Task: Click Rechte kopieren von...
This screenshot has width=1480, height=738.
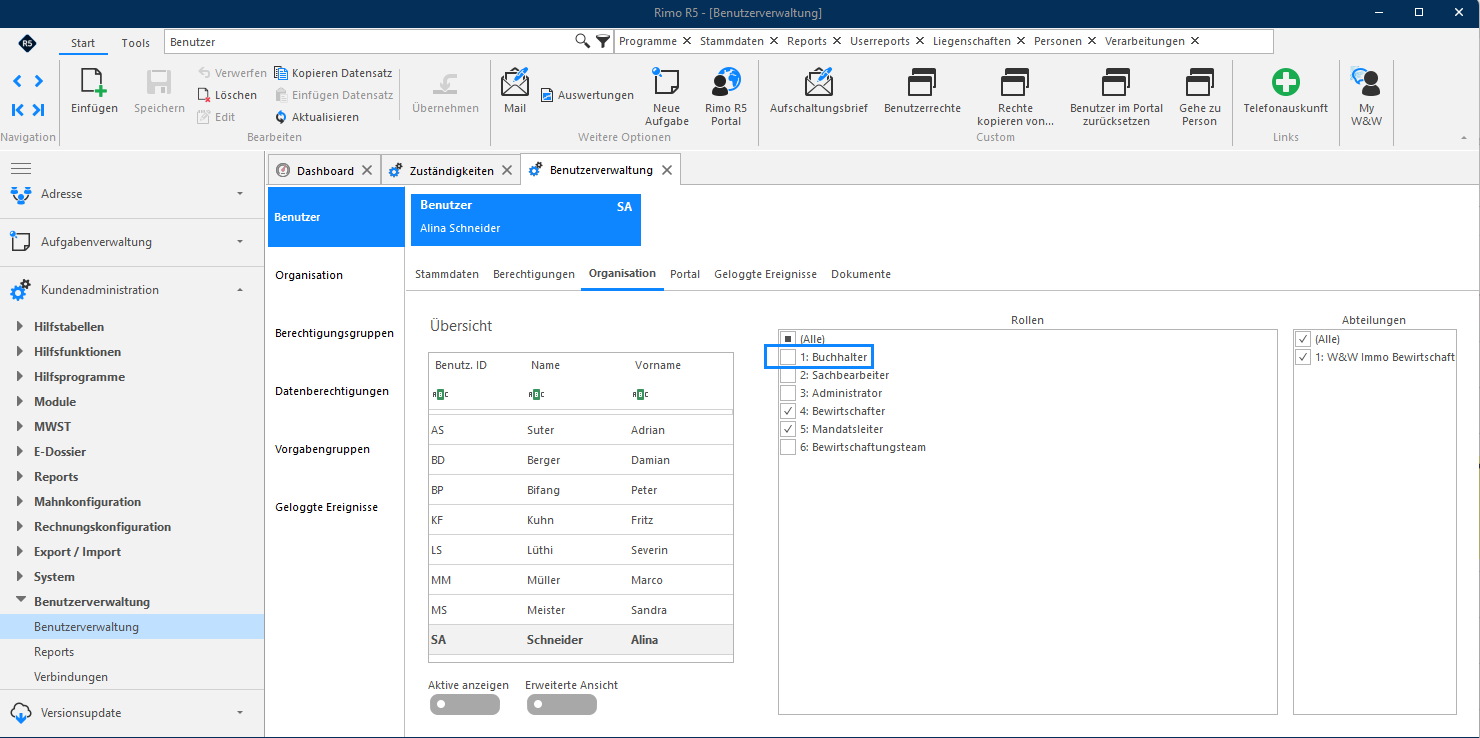Action: (x=1015, y=97)
